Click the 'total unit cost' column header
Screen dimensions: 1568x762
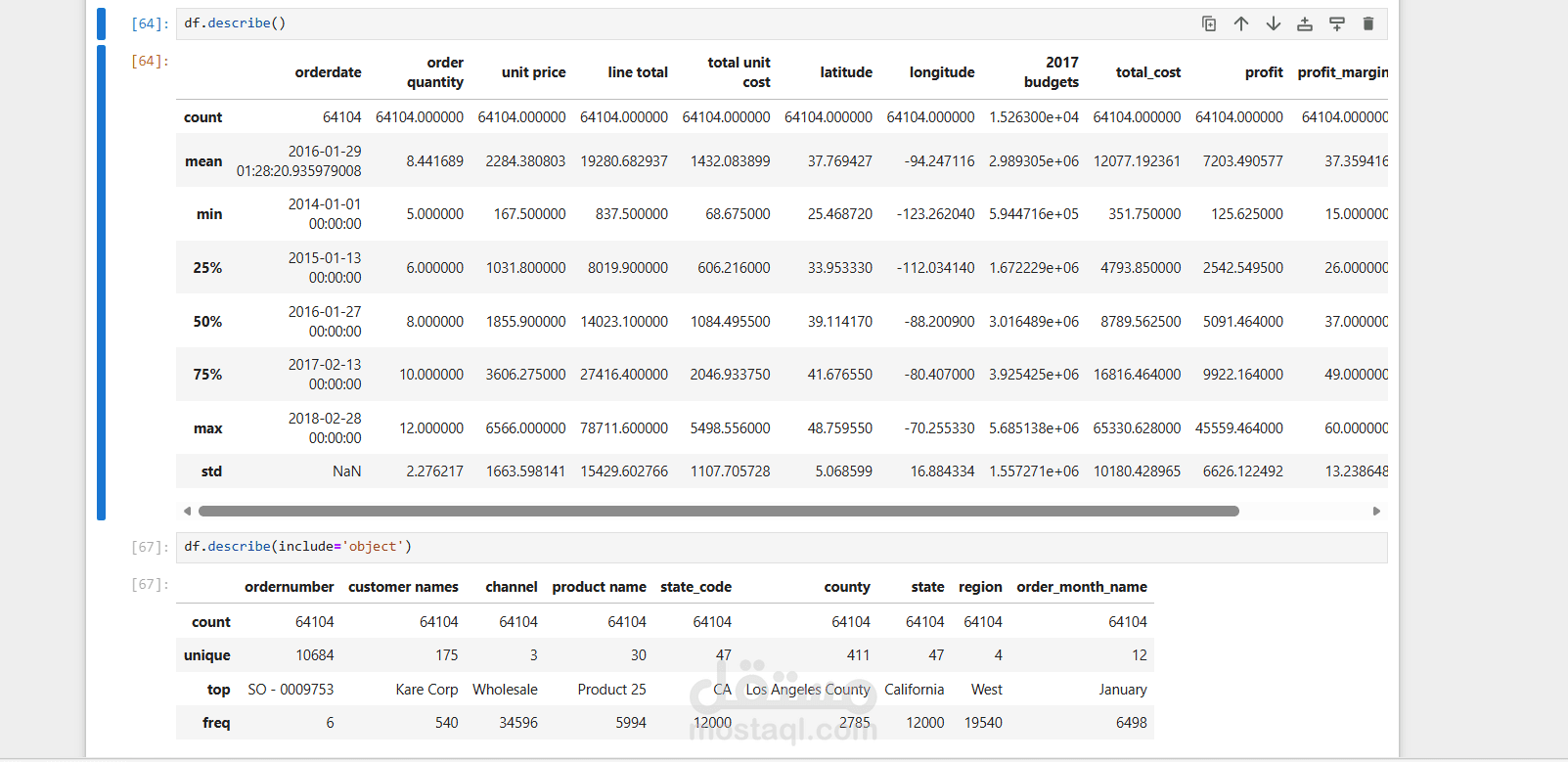point(739,72)
